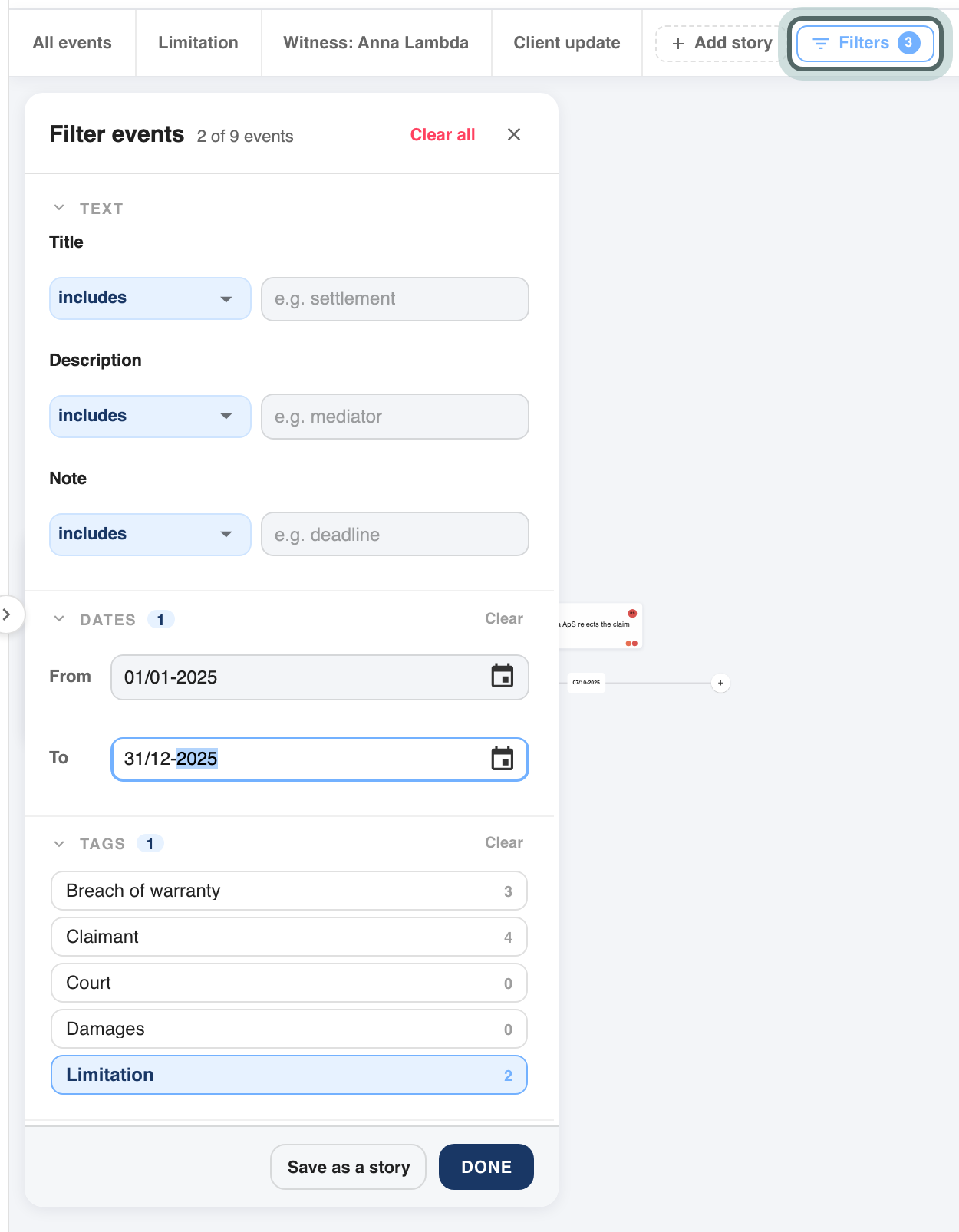The image size is (959, 1232).
Task: Click the Filters button
Action: point(865,43)
